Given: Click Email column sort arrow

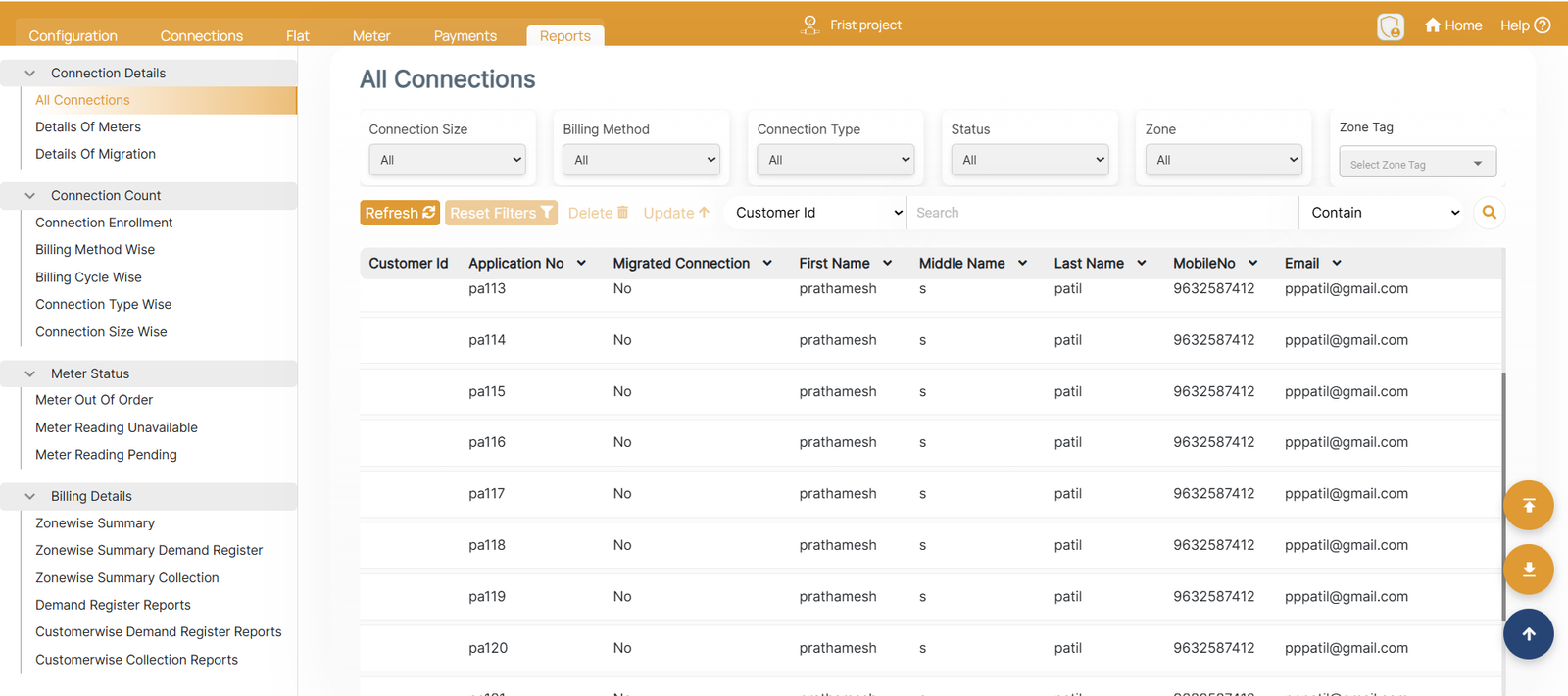Looking at the screenshot, I should pos(1337,263).
